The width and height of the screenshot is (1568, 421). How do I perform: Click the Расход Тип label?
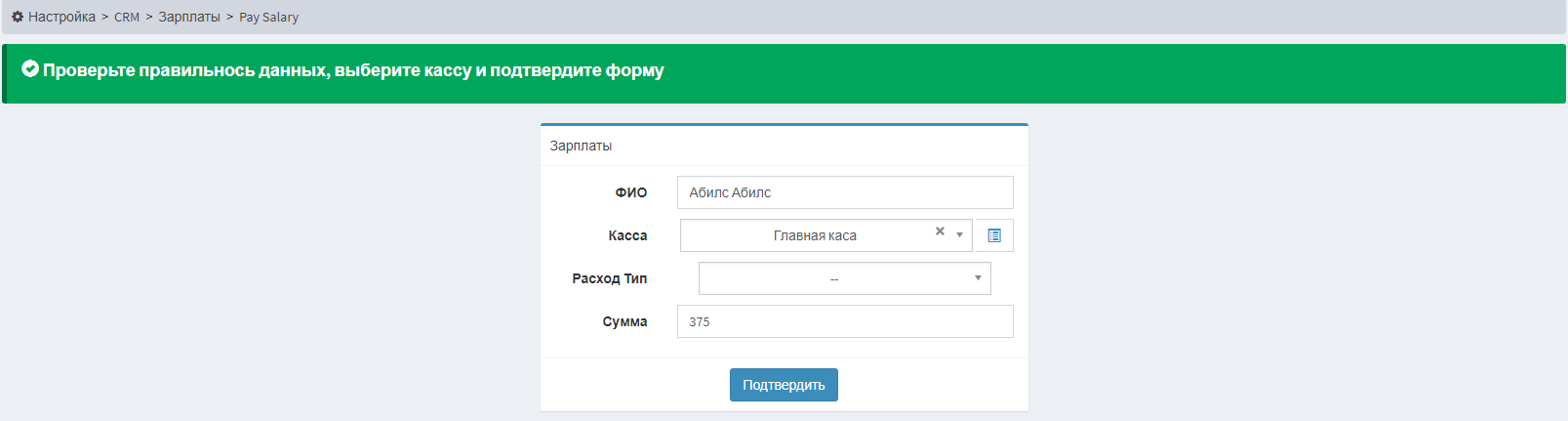[610, 278]
